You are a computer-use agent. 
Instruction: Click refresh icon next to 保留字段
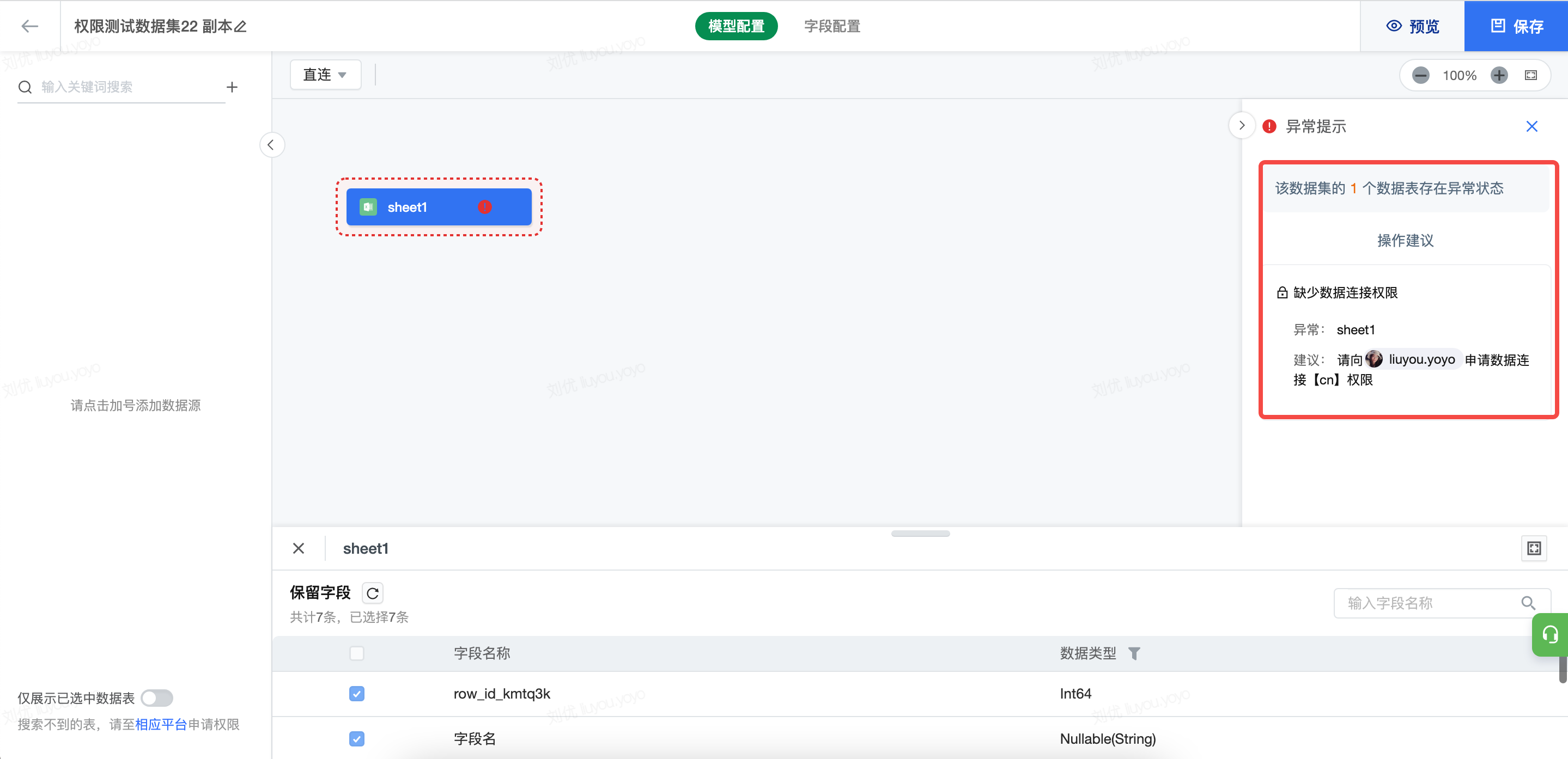pyautogui.click(x=373, y=593)
